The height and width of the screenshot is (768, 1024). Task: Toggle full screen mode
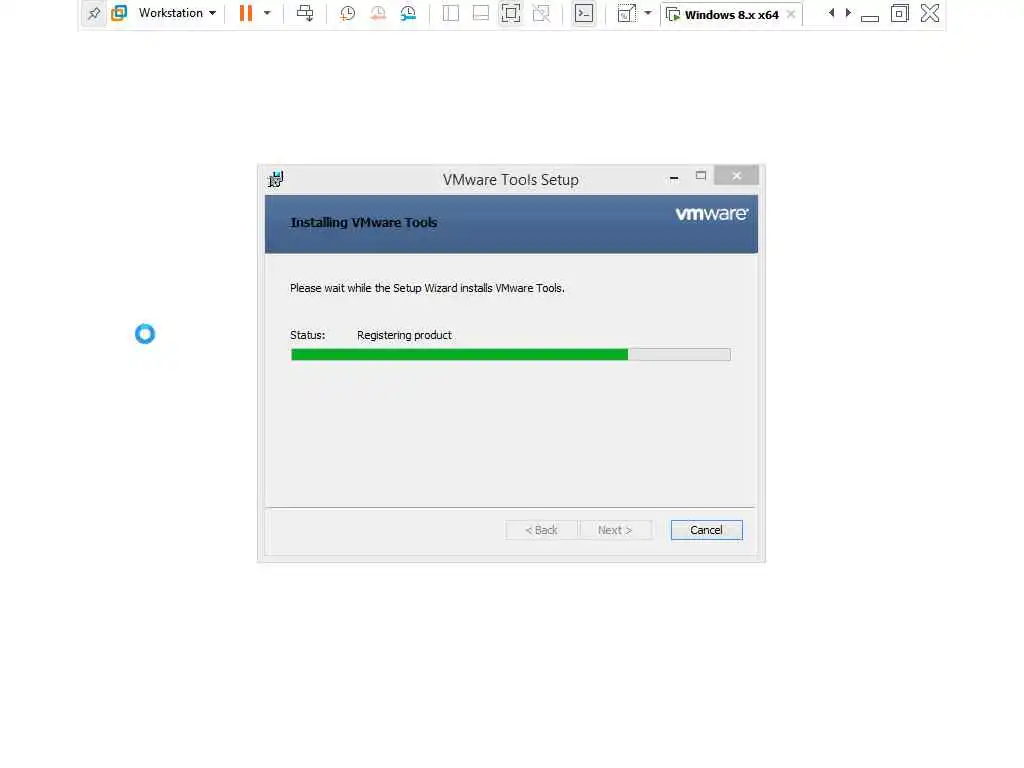[511, 13]
